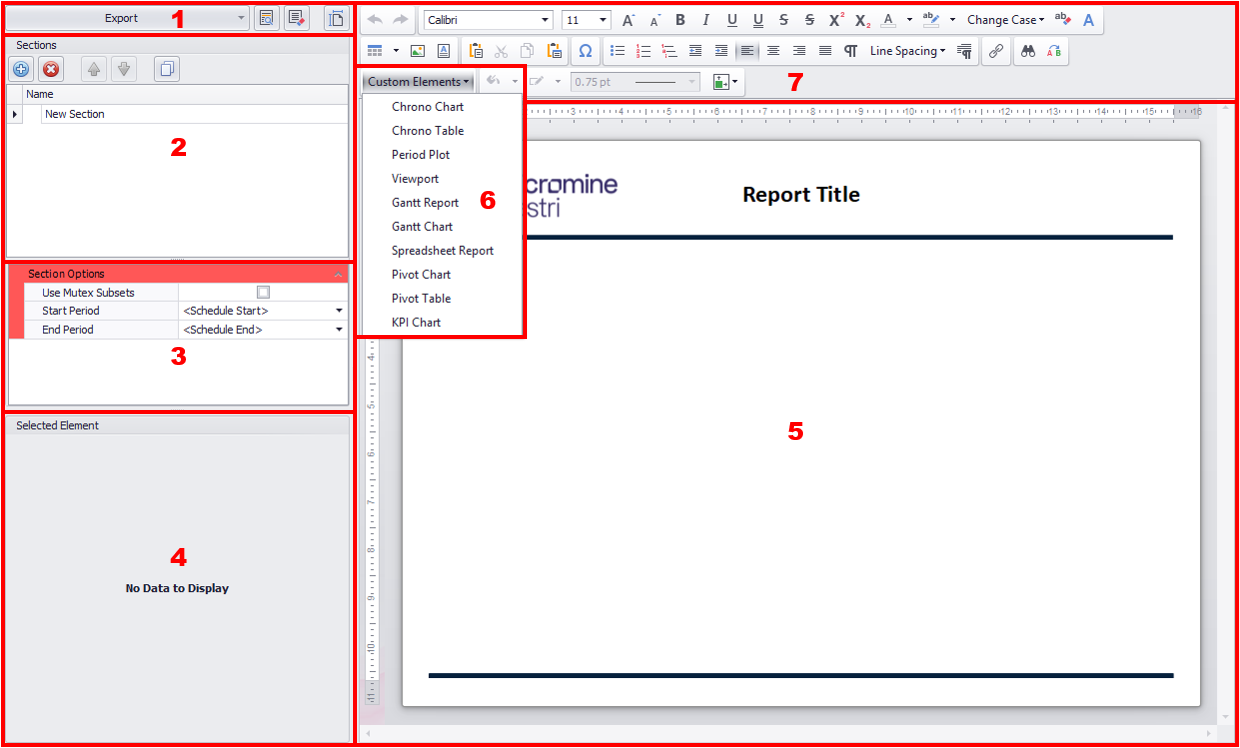Click the Custom Elements button
This screenshot has height=748, width=1240.
(x=418, y=82)
